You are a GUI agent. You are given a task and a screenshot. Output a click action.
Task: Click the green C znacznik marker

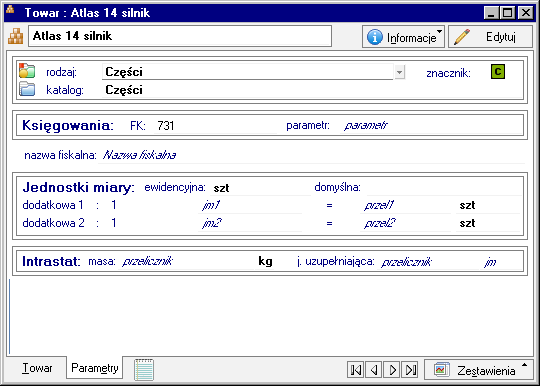[498, 72]
